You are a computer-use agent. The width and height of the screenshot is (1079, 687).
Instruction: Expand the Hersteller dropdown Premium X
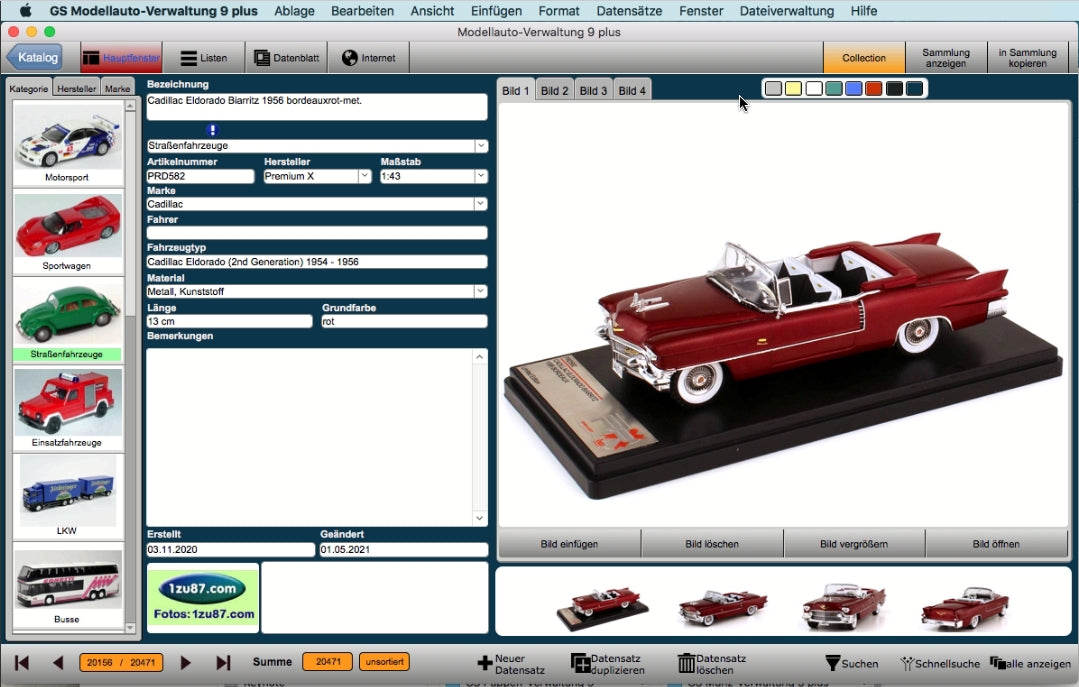coord(364,176)
